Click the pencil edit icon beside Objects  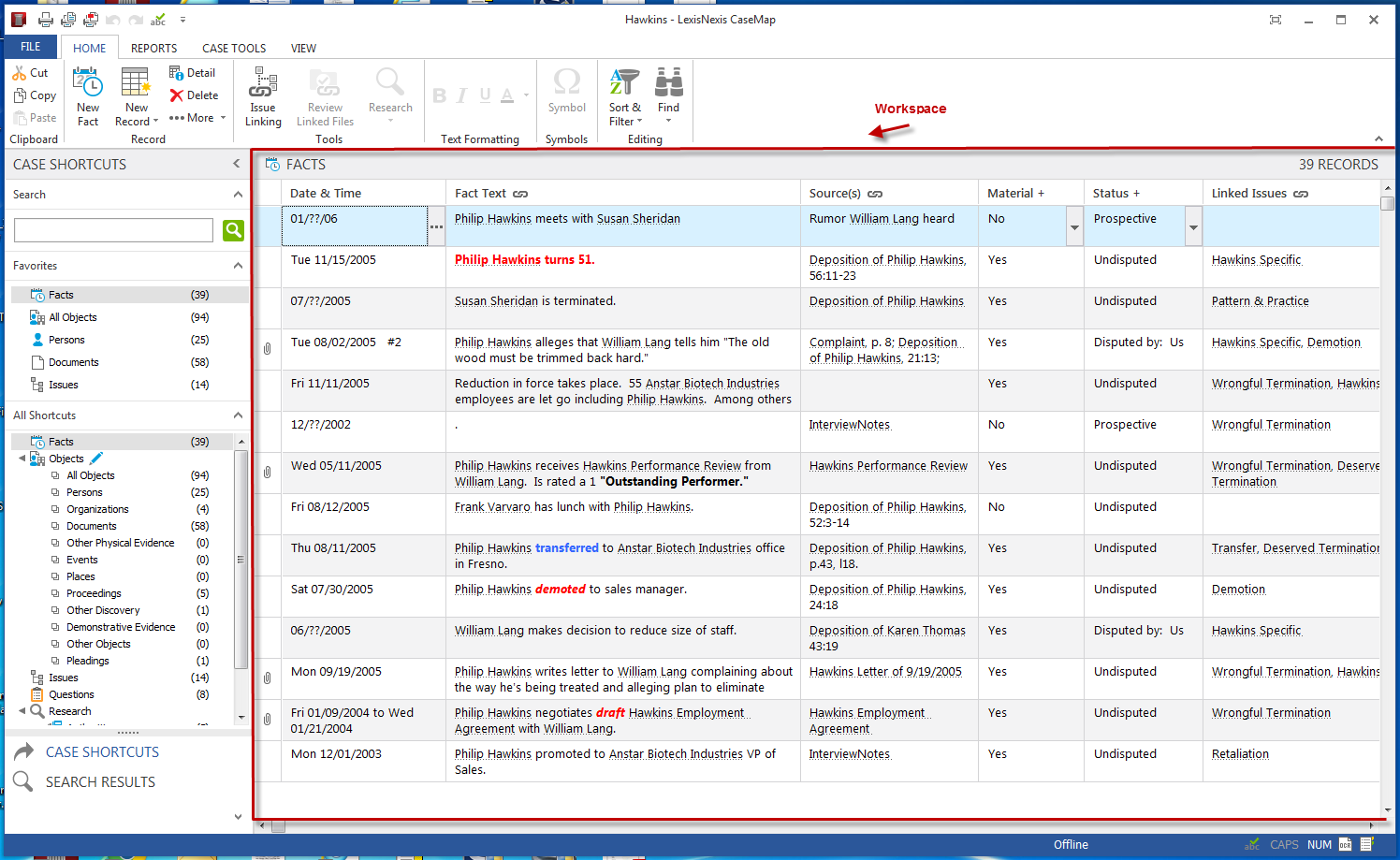pyautogui.click(x=96, y=459)
